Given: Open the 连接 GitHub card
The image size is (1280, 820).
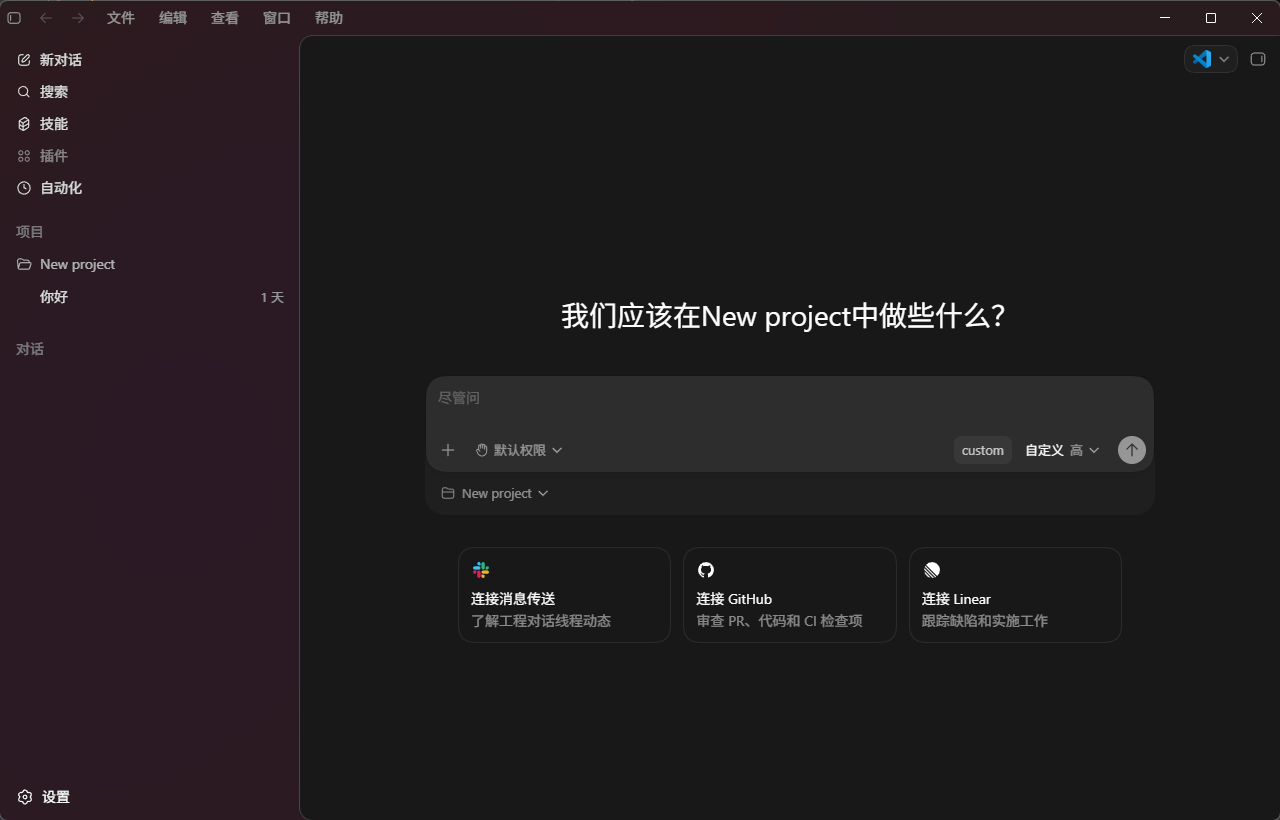Looking at the screenshot, I should (790, 595).
